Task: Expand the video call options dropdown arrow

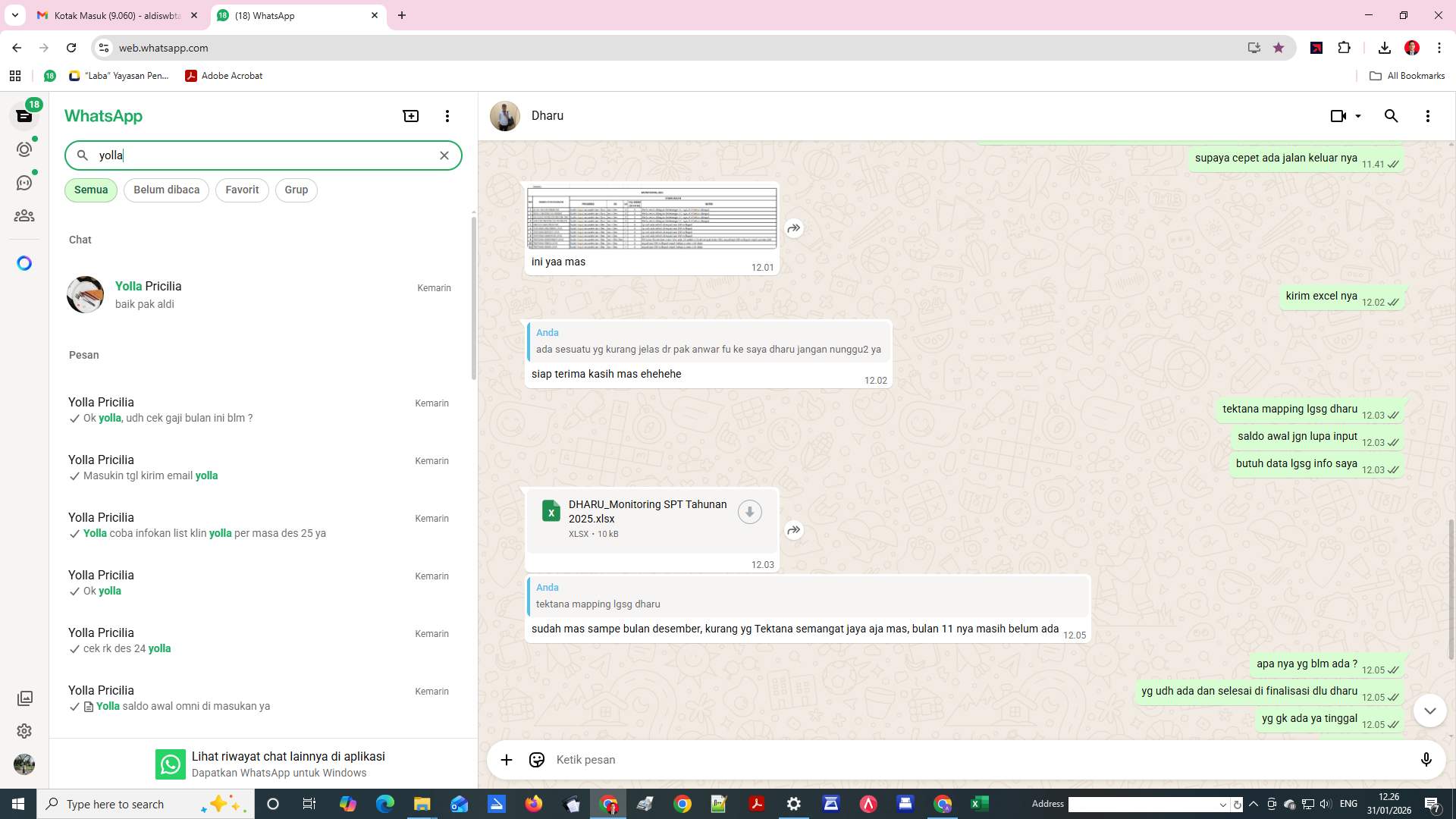Action: [x=1360, y=115]
